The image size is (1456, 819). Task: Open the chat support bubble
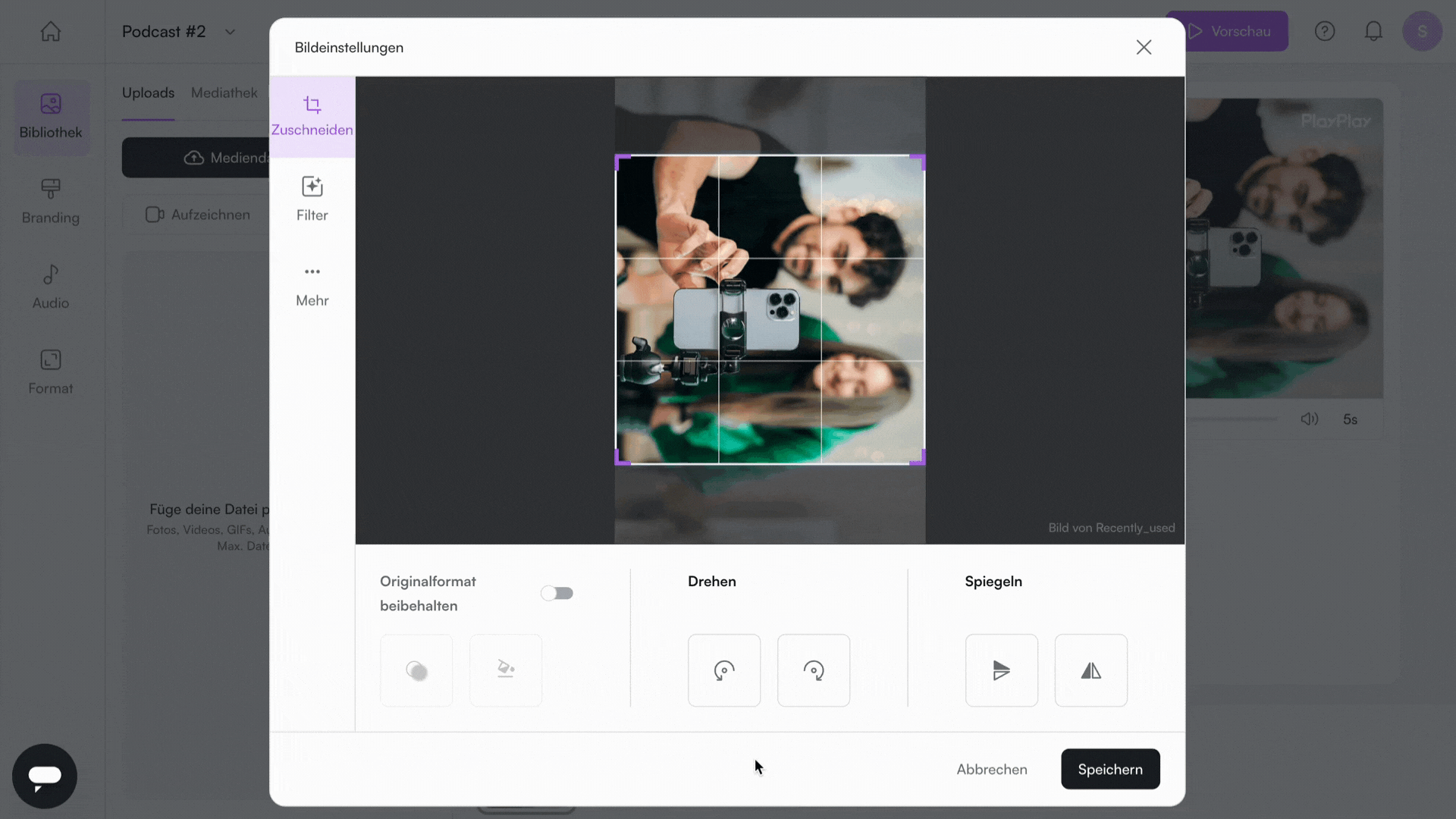(45, 776)
